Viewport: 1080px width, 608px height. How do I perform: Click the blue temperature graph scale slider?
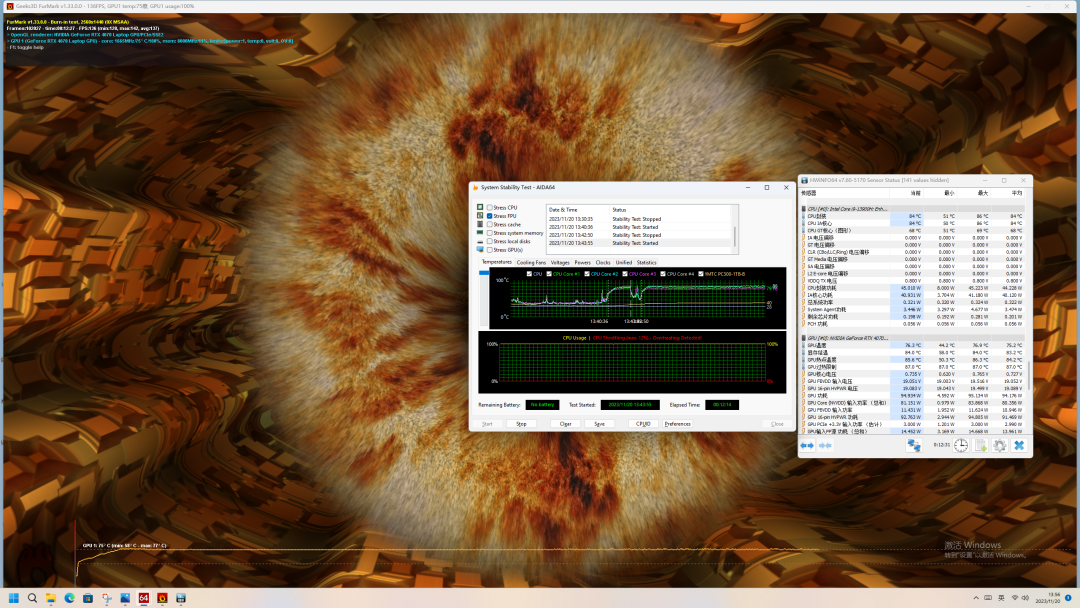(484, 273)
